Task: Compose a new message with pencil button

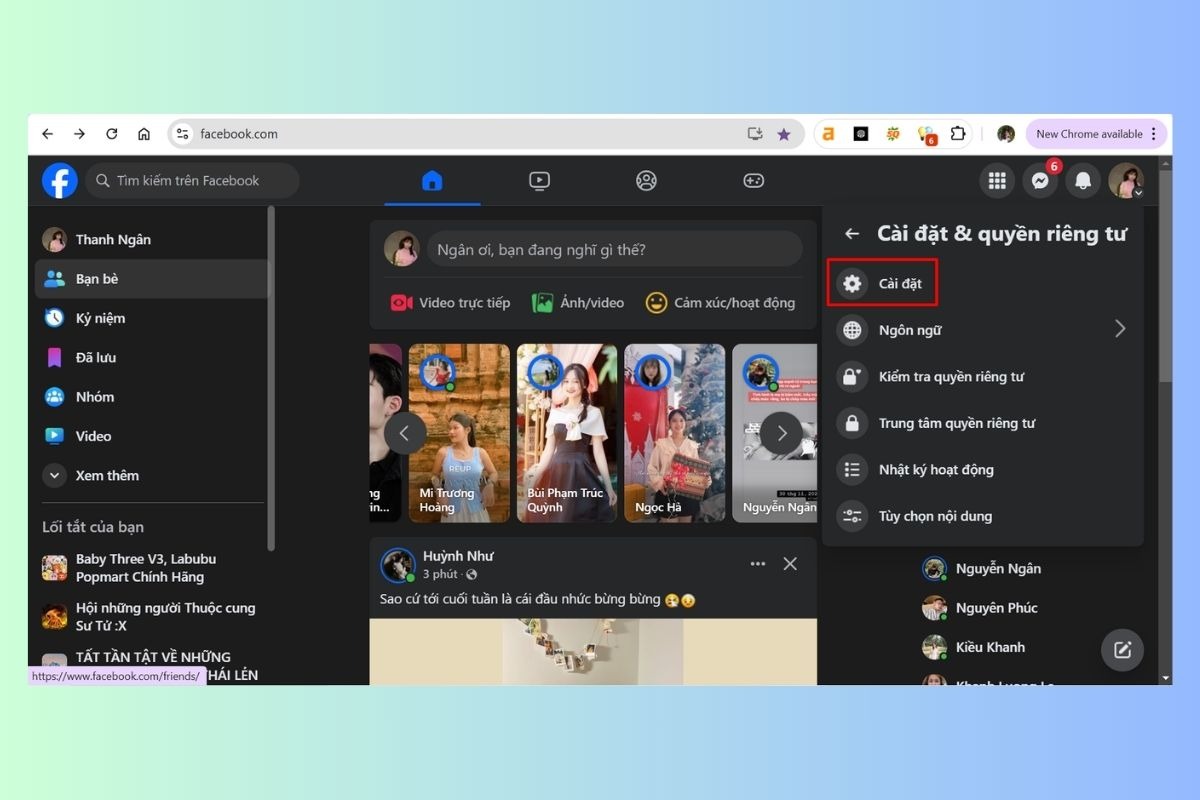Action: coord(1122,650)
